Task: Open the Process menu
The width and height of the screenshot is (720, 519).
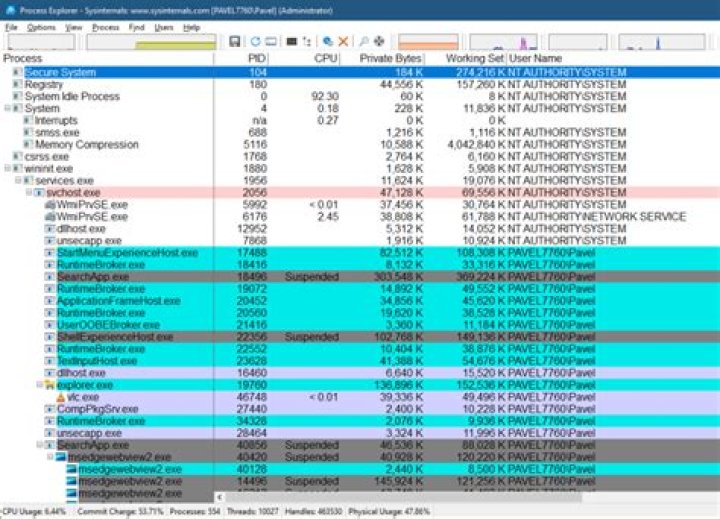Action: (x=105, y=28)
